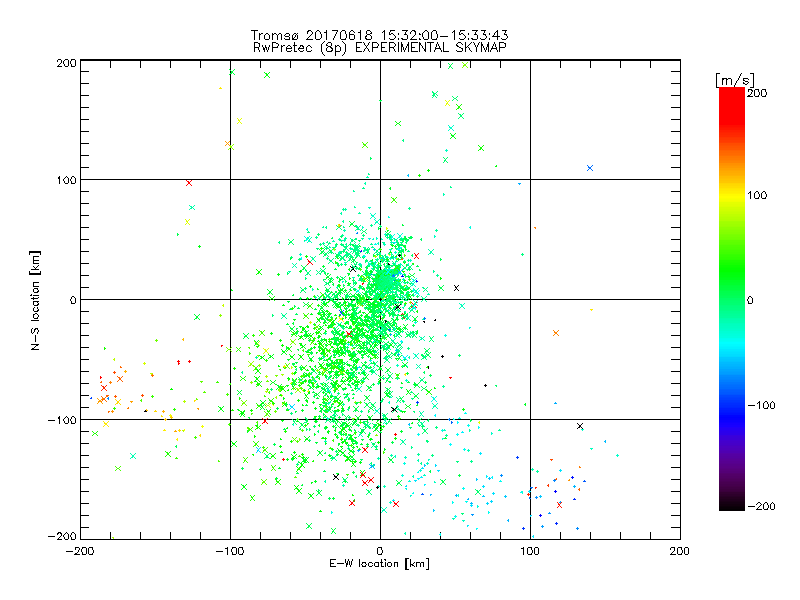This screenshot has height=600, width=800.
Task: Click the black bottom of the colorbar near -200
Action: pyautogui.click(x=732, y=505)
